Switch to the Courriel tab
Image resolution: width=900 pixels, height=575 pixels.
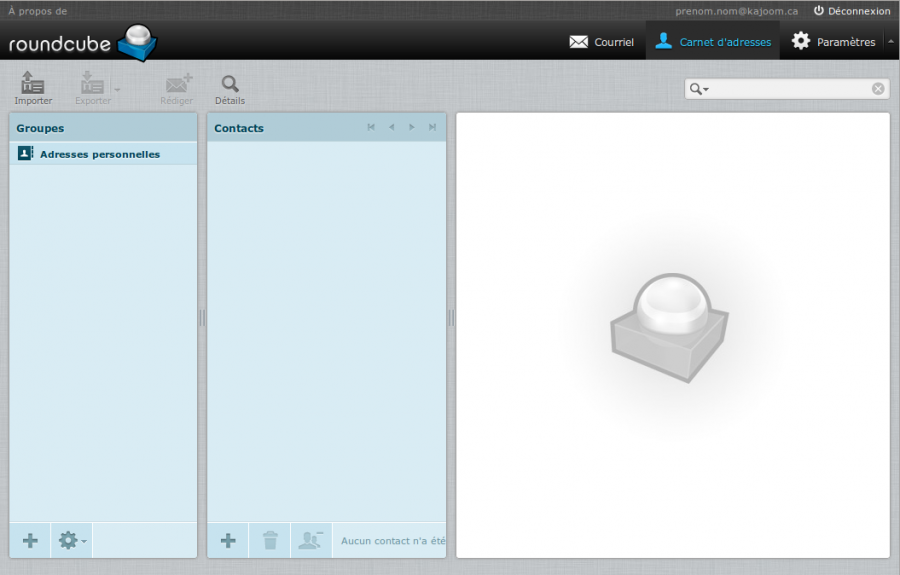coord(602,42)
